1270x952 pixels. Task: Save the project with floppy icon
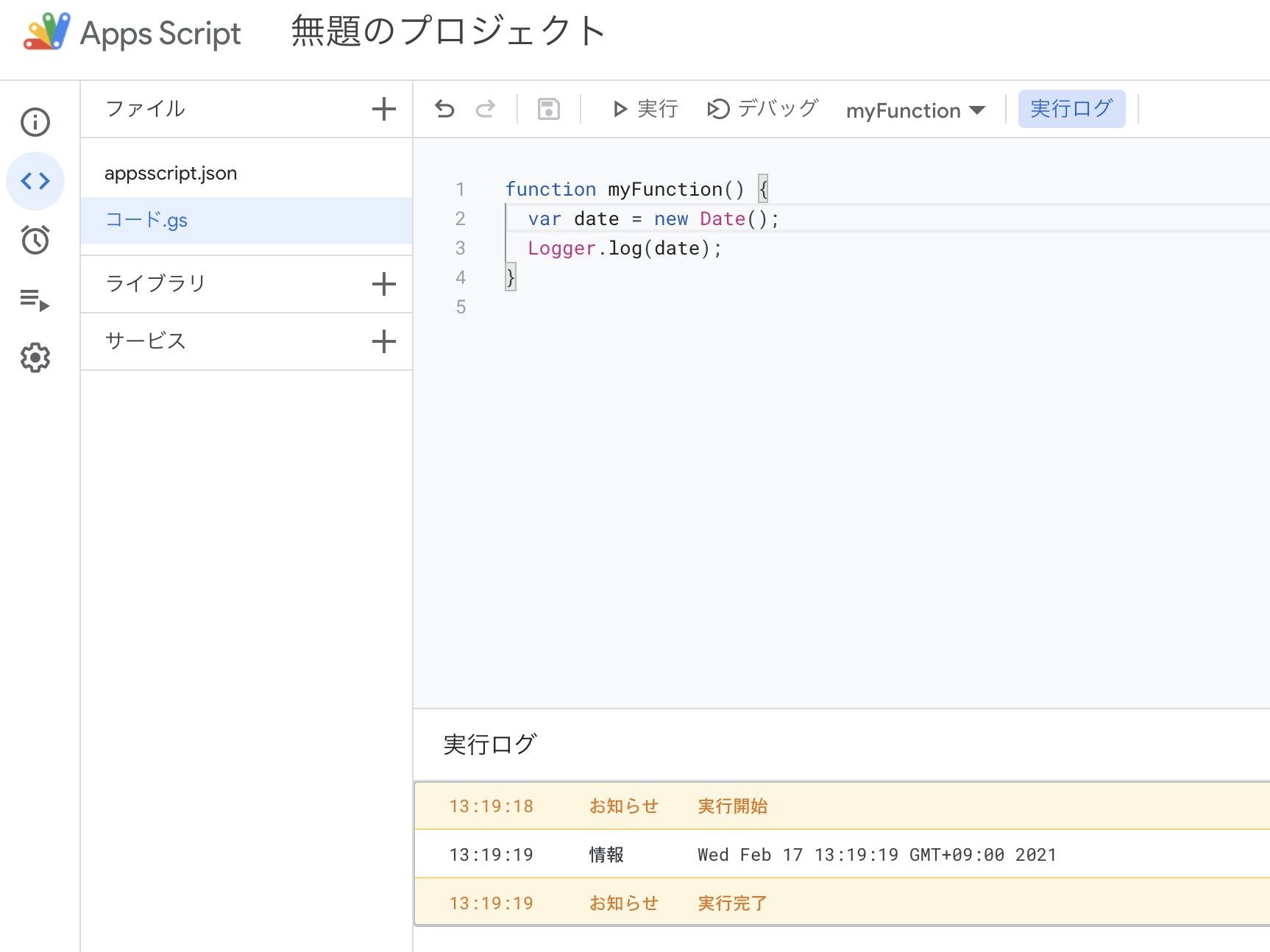coord(549,110)
